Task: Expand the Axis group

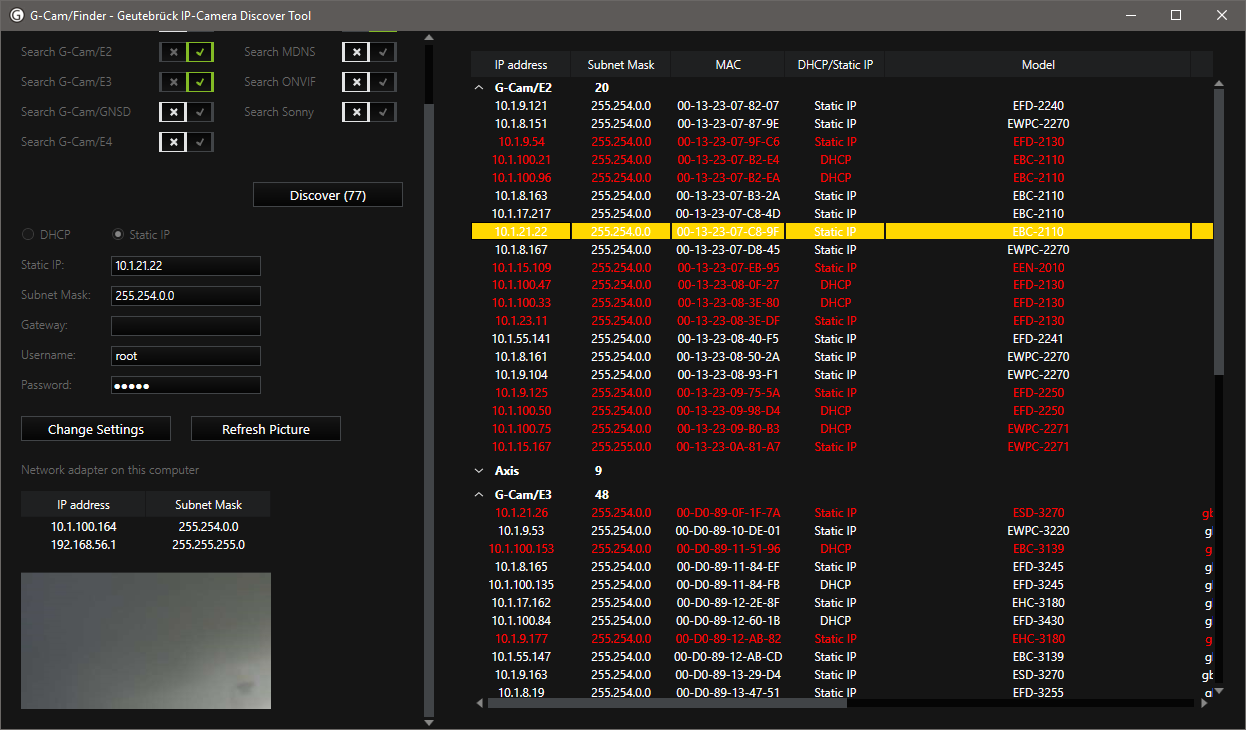Action: point(478,471)
